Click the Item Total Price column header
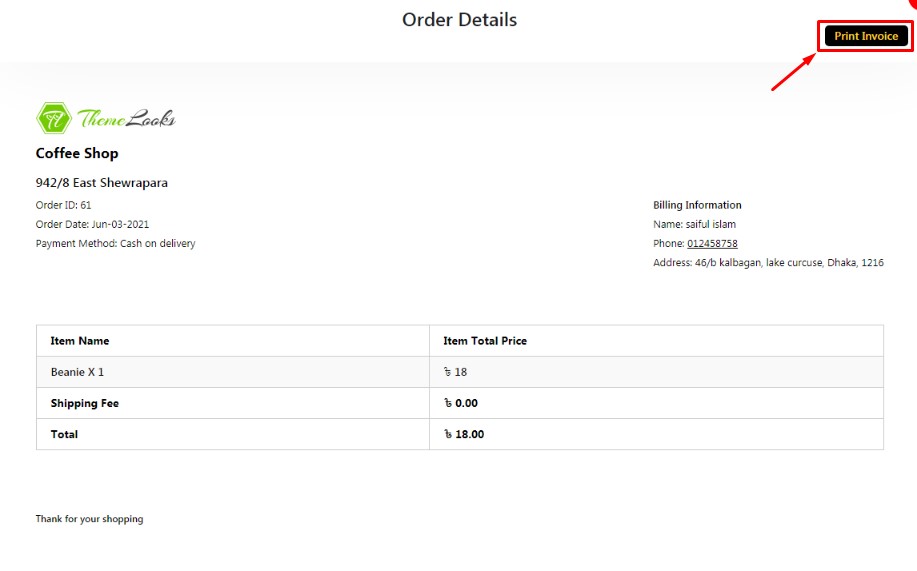 [x=485, y=341]
